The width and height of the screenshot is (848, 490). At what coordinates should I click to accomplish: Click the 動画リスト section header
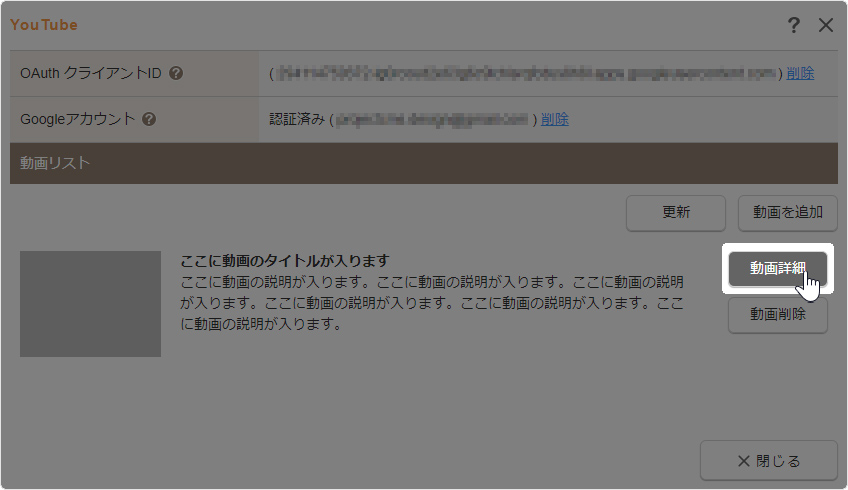[423, 163]
